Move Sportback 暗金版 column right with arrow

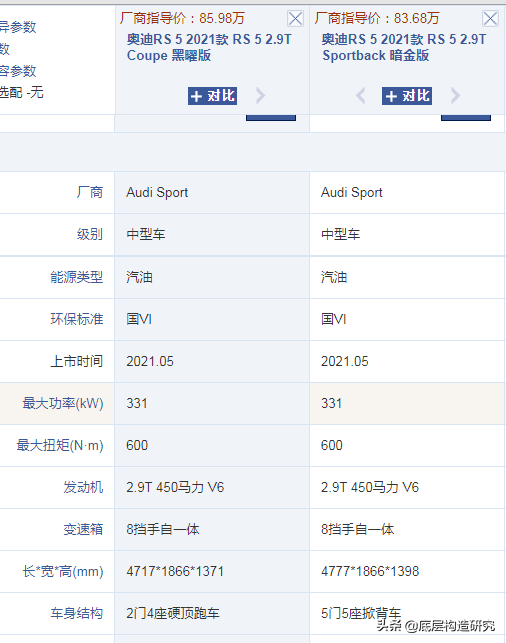[x=455, y=96]
